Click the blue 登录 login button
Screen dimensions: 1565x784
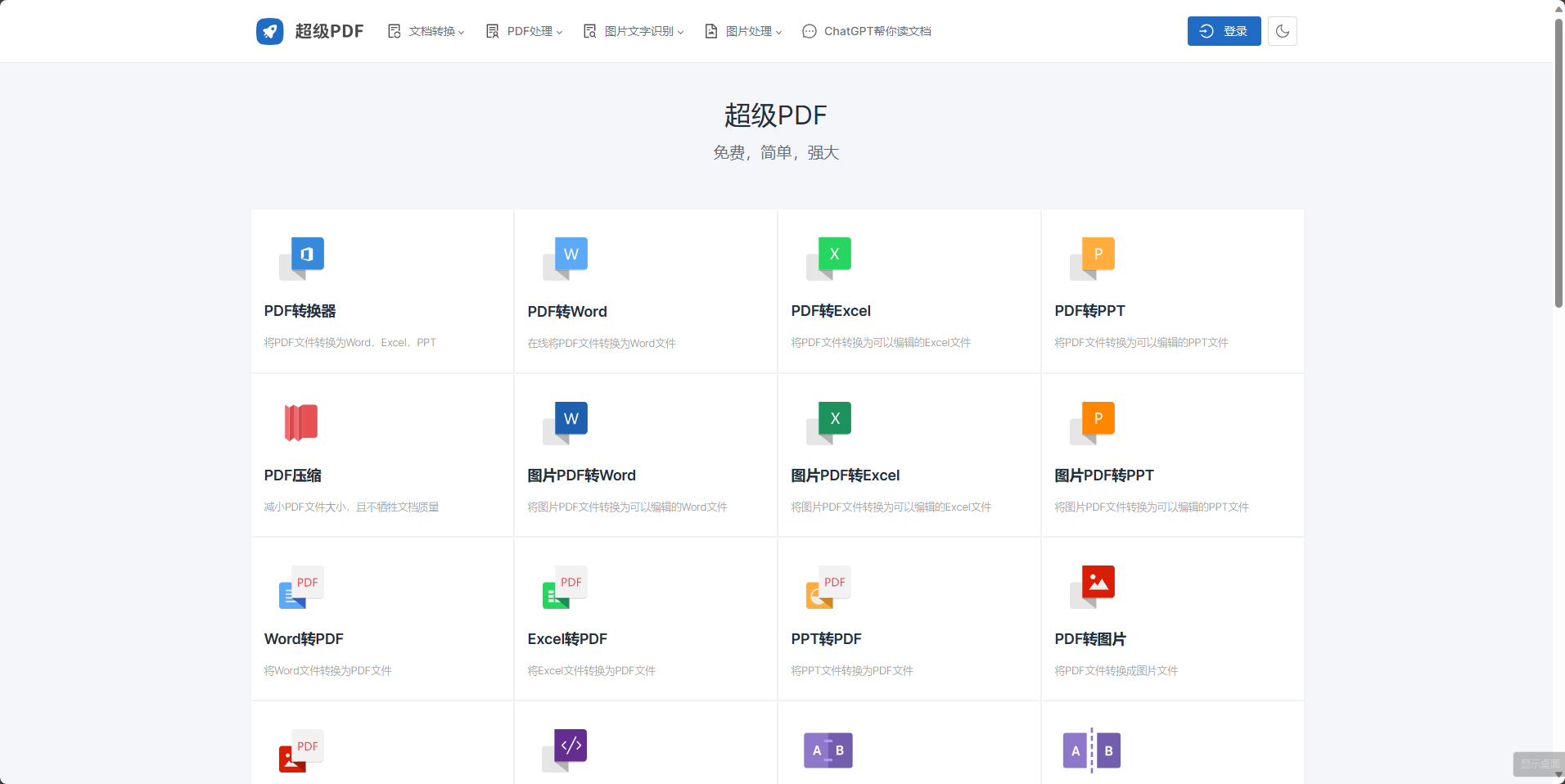click(1224, 31)
